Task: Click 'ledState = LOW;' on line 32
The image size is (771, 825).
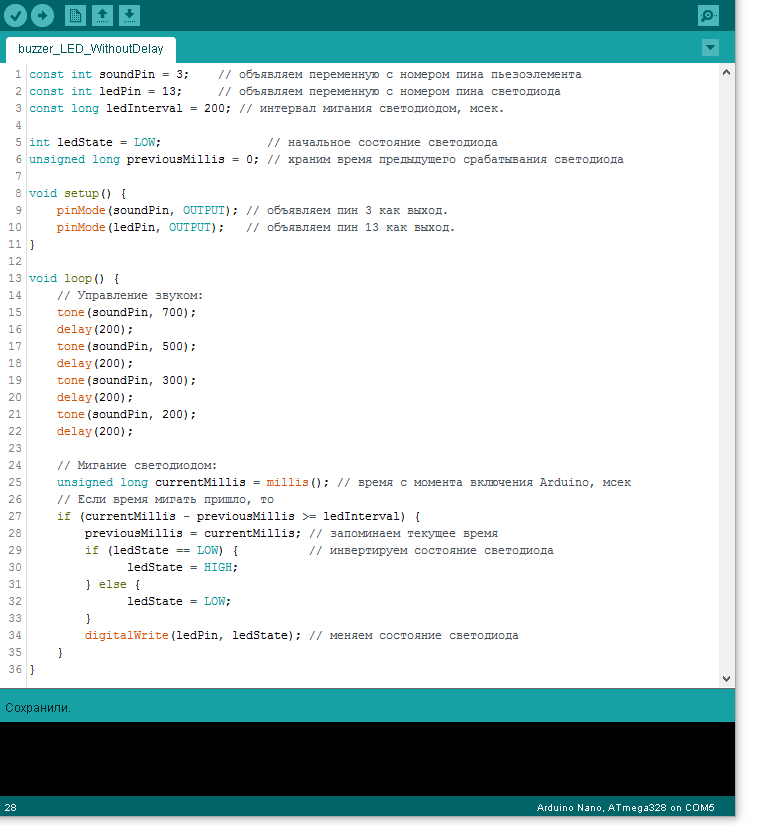Action: (179, 601)
